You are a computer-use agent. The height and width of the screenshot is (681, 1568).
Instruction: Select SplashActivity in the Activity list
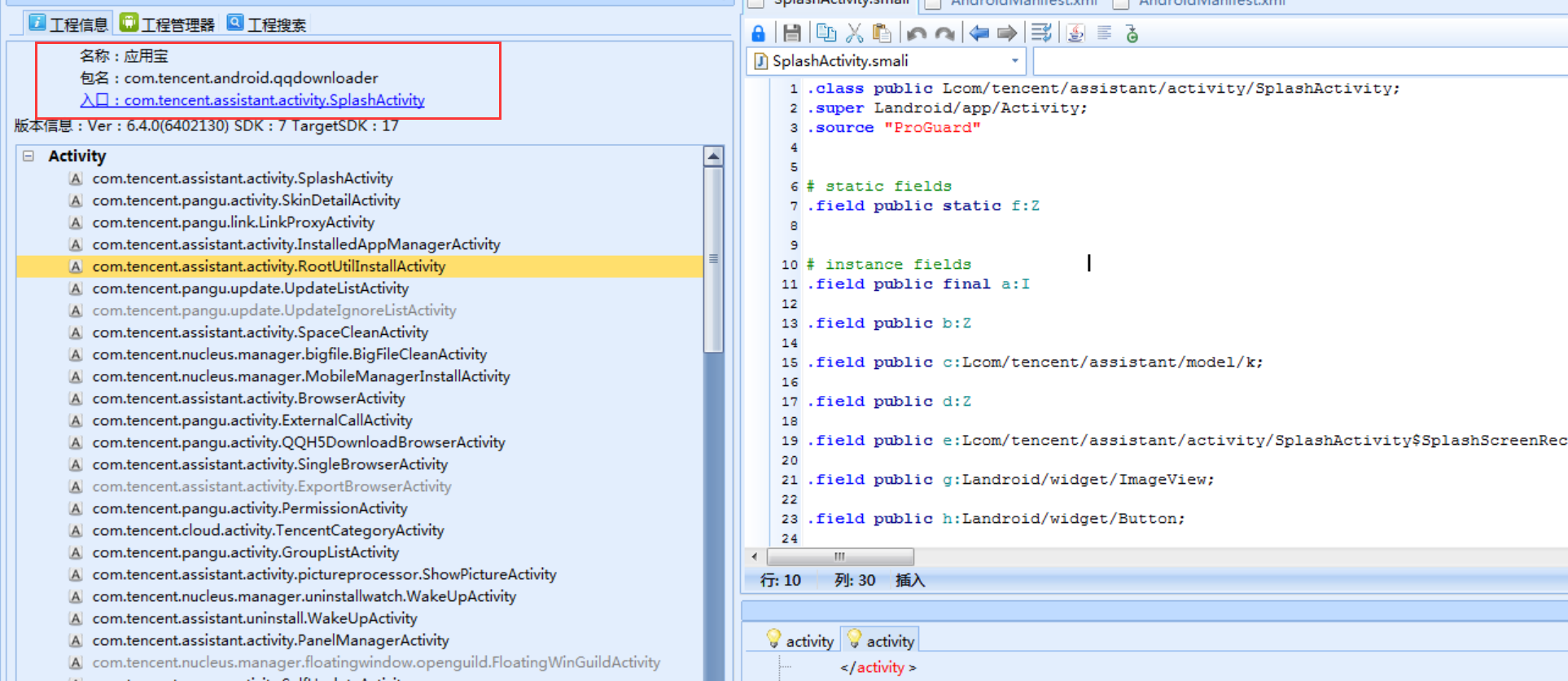click(x=243, y=178)
